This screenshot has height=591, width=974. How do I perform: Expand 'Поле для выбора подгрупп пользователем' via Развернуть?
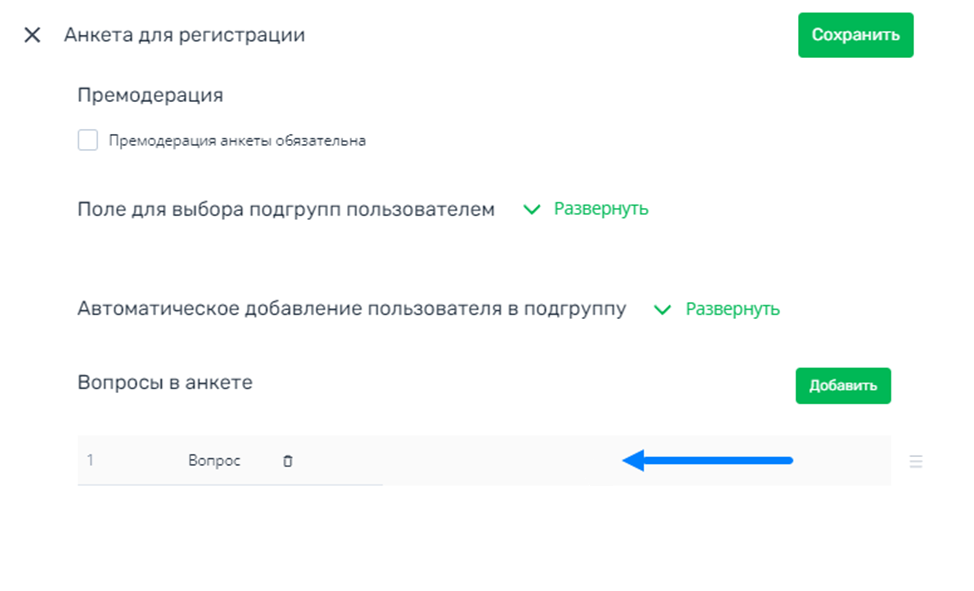[601, 209]
